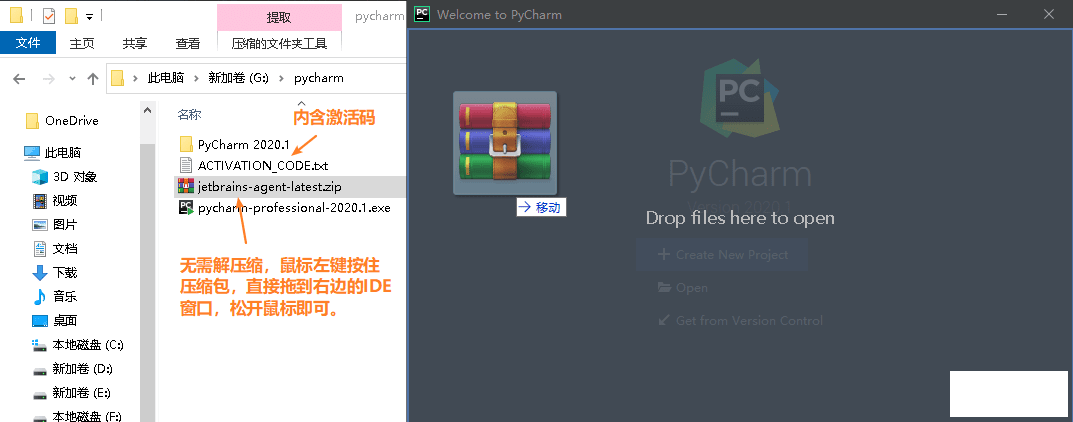This screenshot has width=1073, height=422.
Task: Click Open in PyCharm welcome window
Action: pos(682,287)
